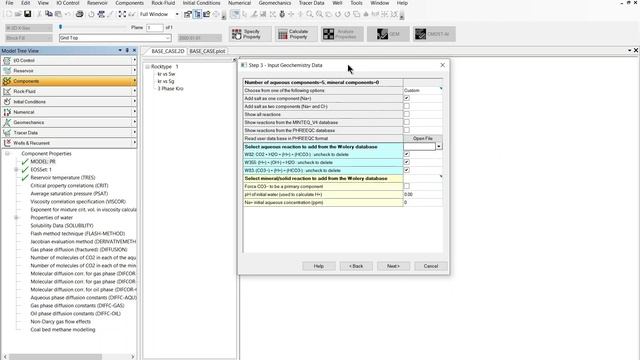Image resolution: width=640 pixels, height=360 pixels.
Task: Collapse the Rocktype 1 tree node
Action: 147,67
